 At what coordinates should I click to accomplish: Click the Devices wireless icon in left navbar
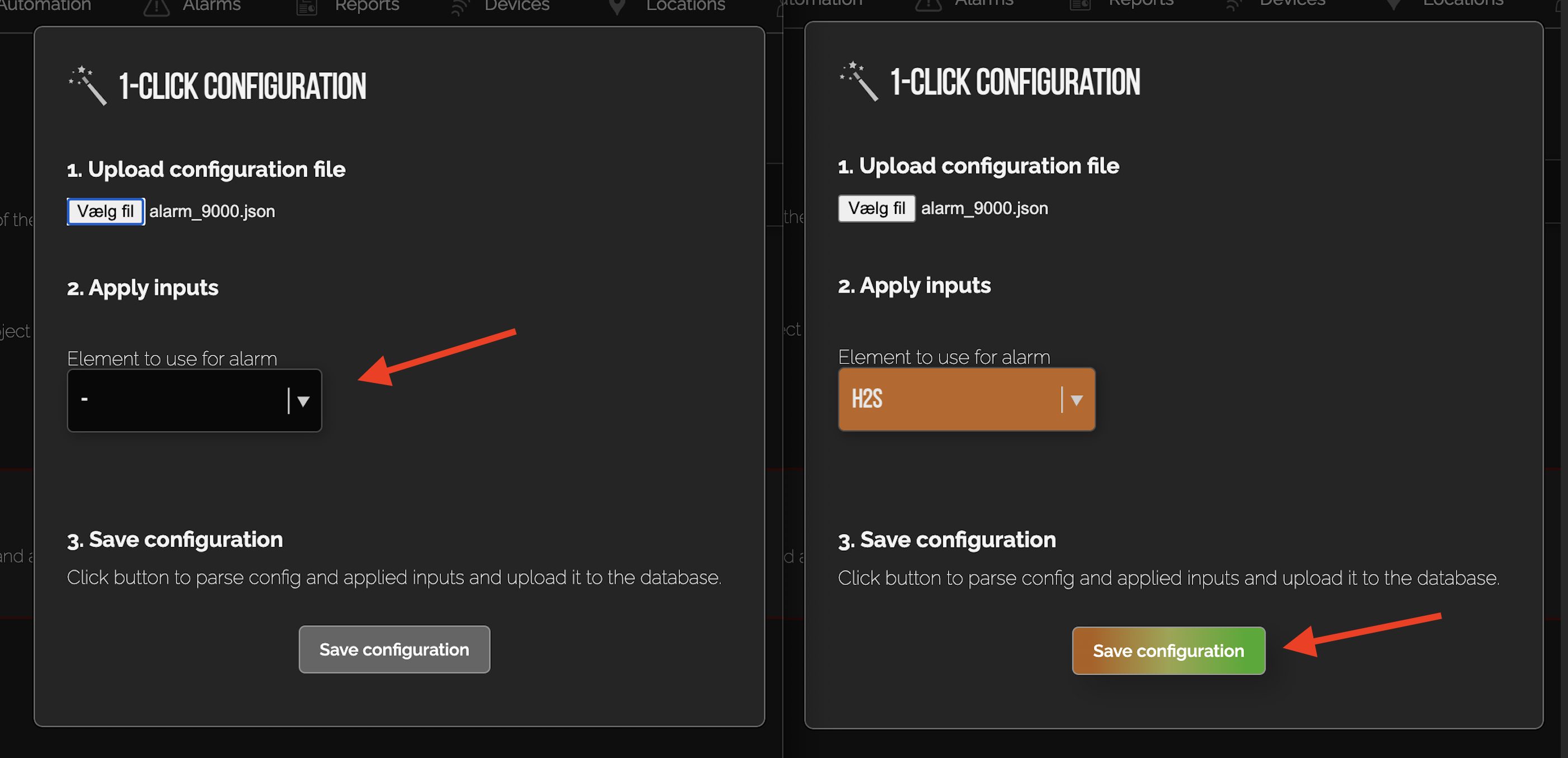coord(459,6)
